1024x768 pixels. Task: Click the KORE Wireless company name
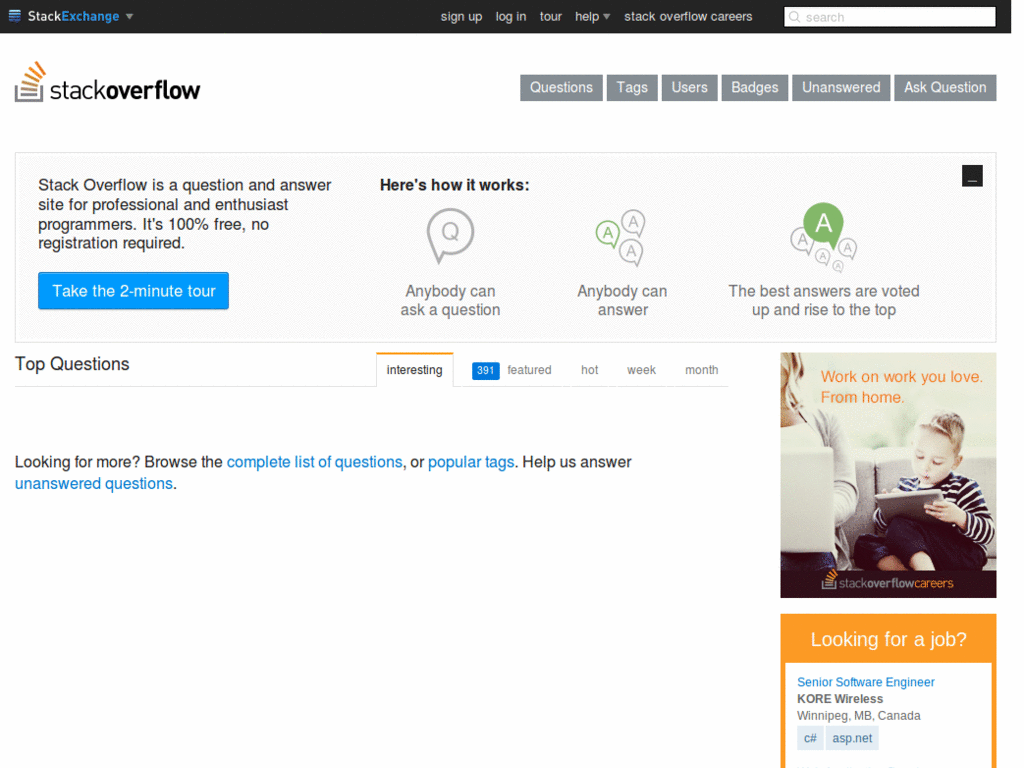(x=840, y=699)
